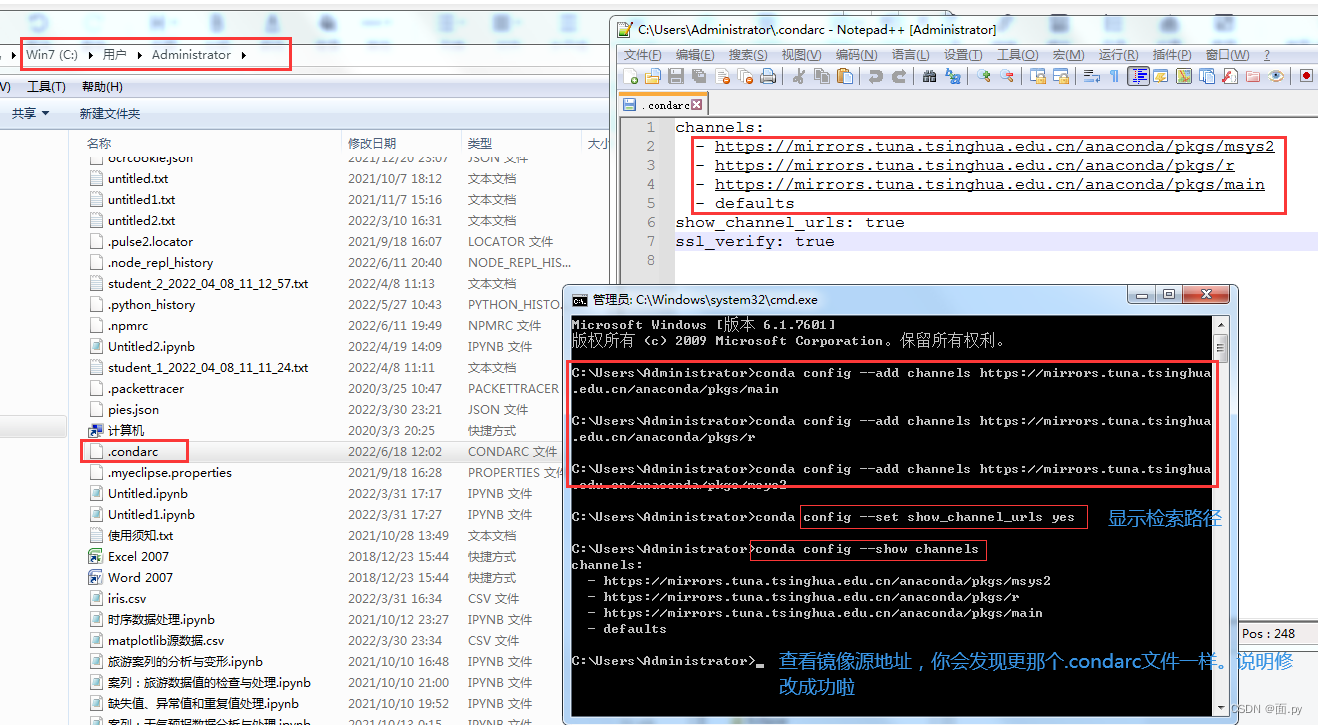
Task: Click the Print icon in Notepad++
Action: click(768, 76)
